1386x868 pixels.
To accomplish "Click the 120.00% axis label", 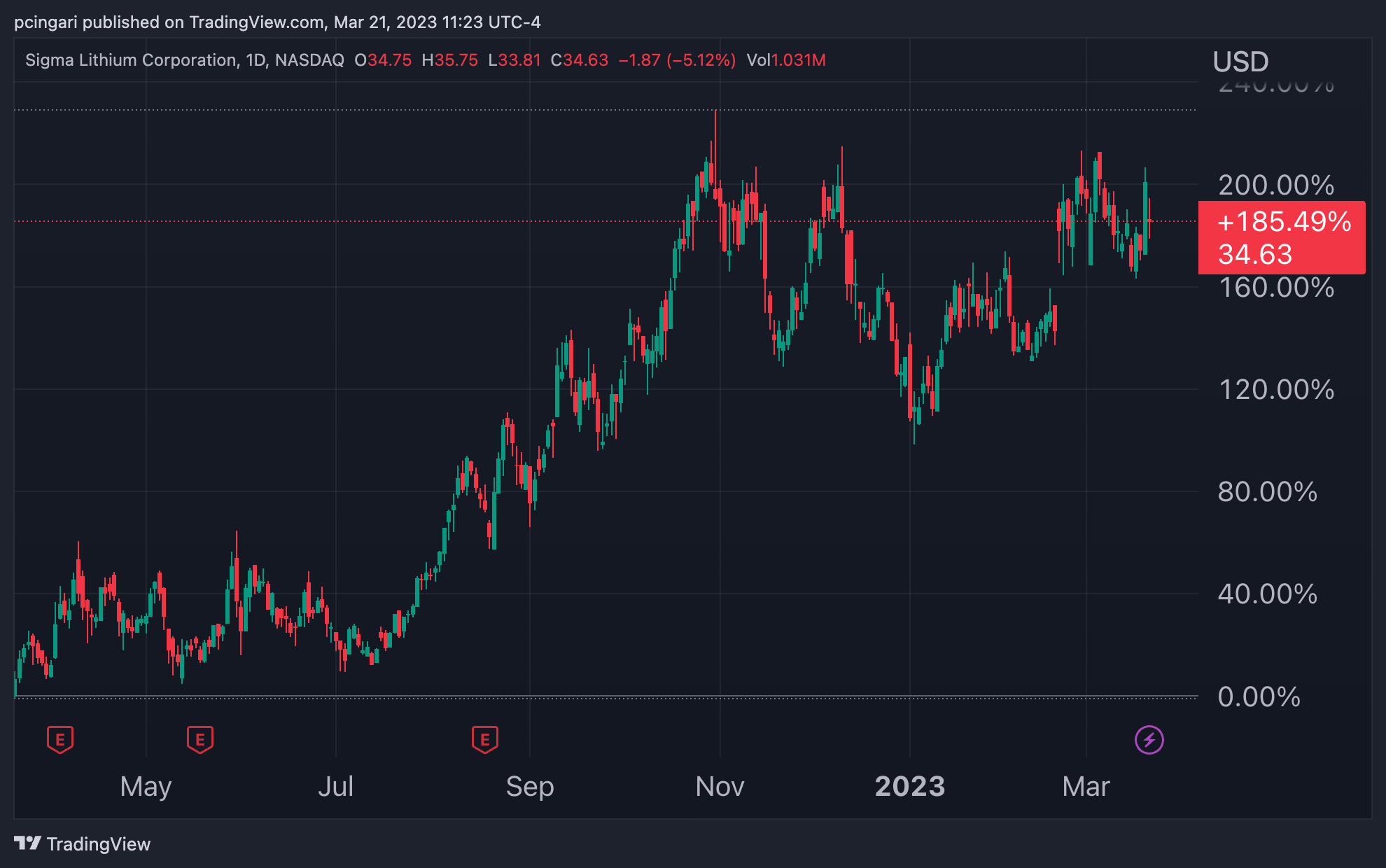I will [1276, 390].
